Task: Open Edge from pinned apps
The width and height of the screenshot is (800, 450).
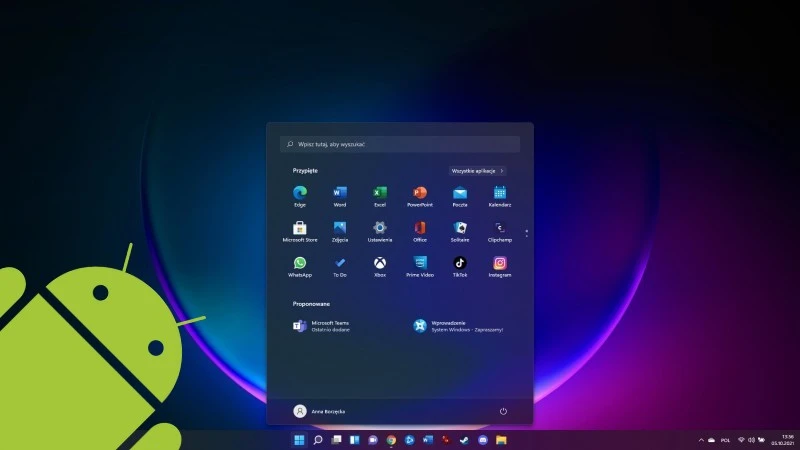Action: click(299, 196)
